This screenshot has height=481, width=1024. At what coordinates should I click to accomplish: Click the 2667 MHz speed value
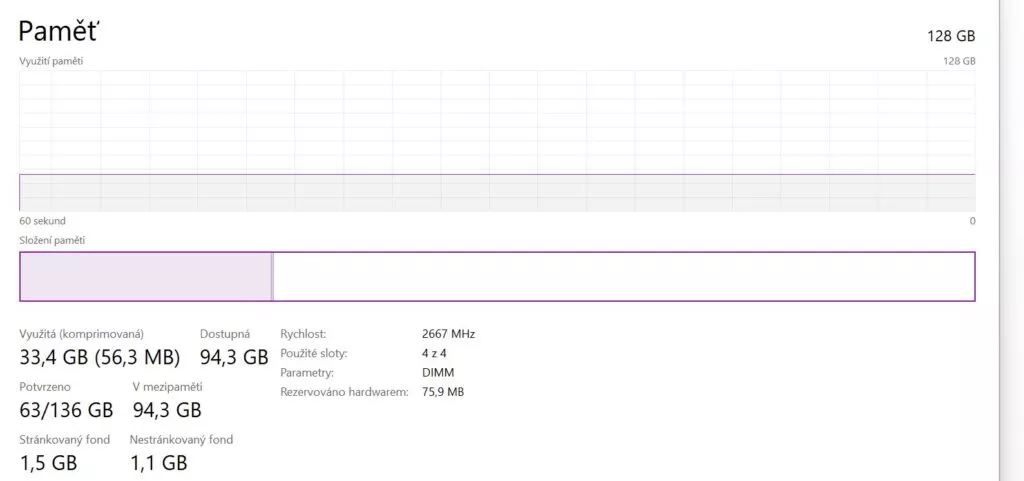pyautogui.click(x=449, y=334)
